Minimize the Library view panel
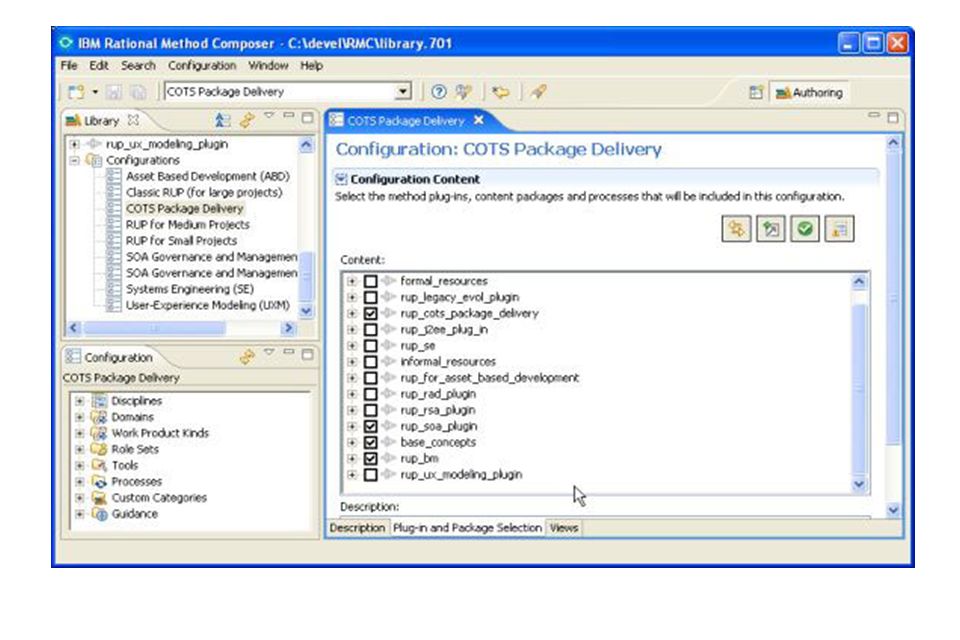960x640 pixels. click(288, 116)
